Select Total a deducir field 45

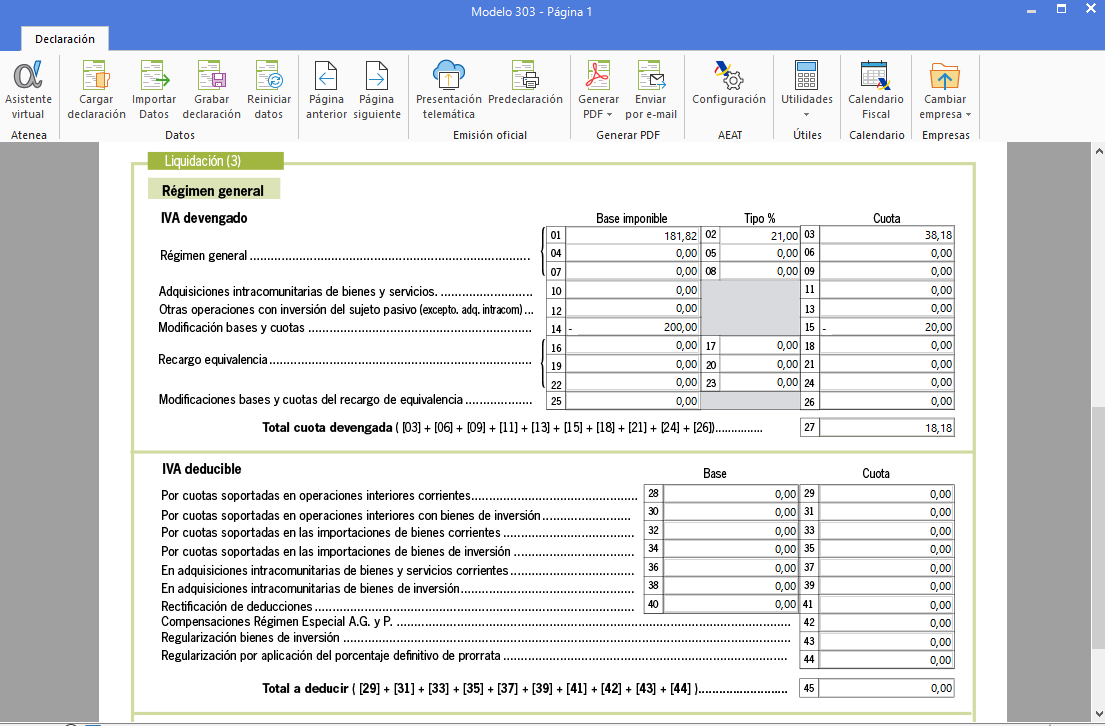(x=887, y=688)
